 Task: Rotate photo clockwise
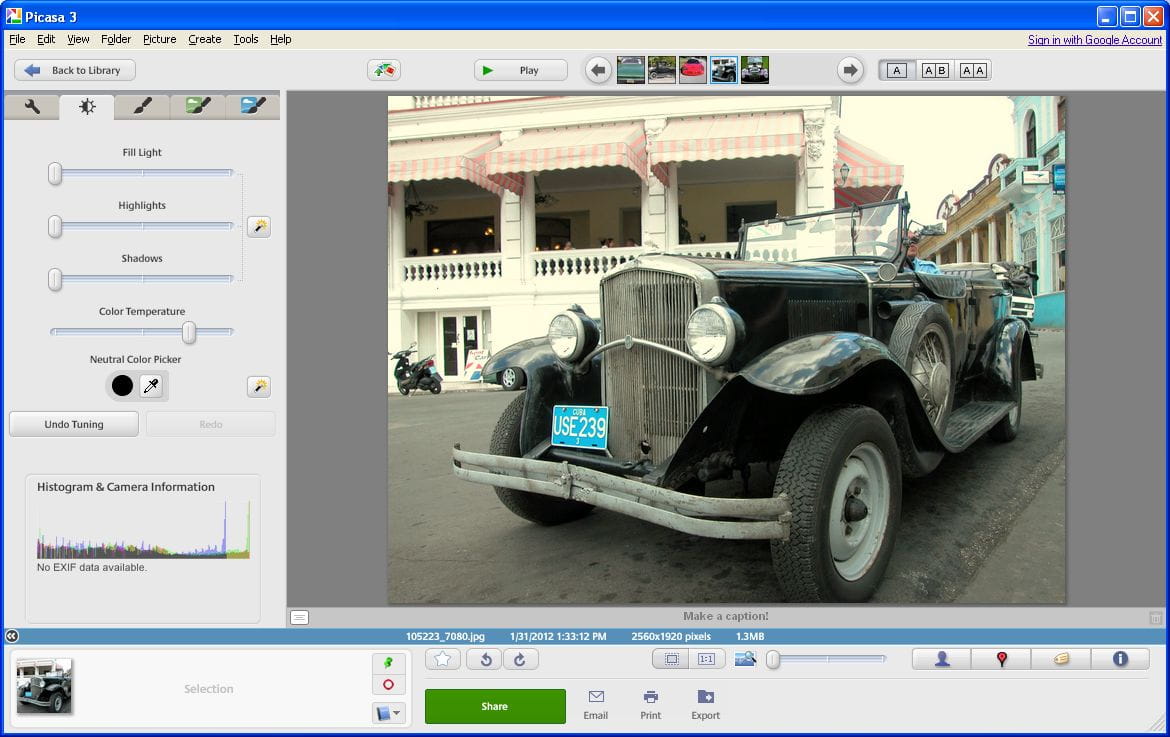(x=520, y=659)
